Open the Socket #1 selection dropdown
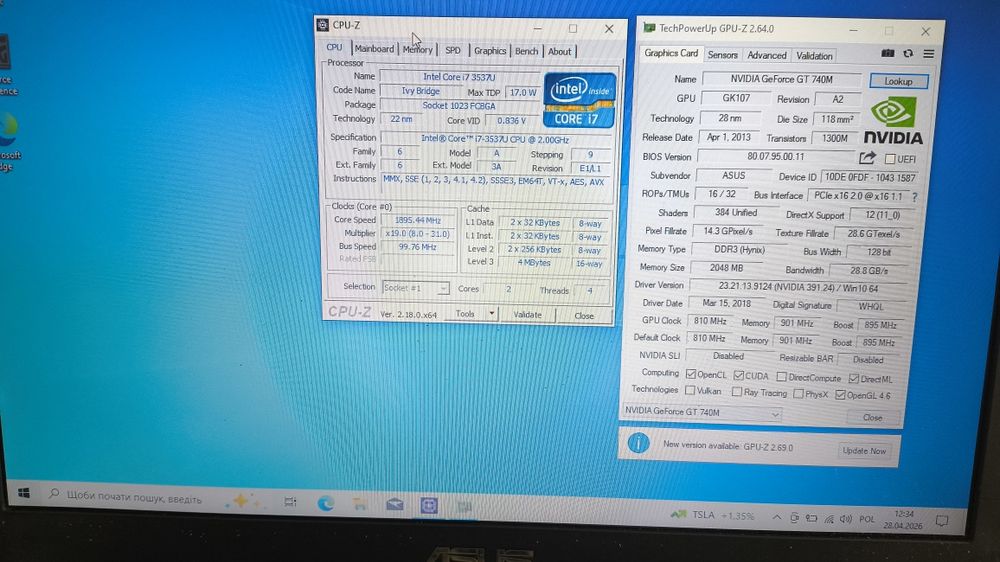1000x562 pixels. click(416, 288)
